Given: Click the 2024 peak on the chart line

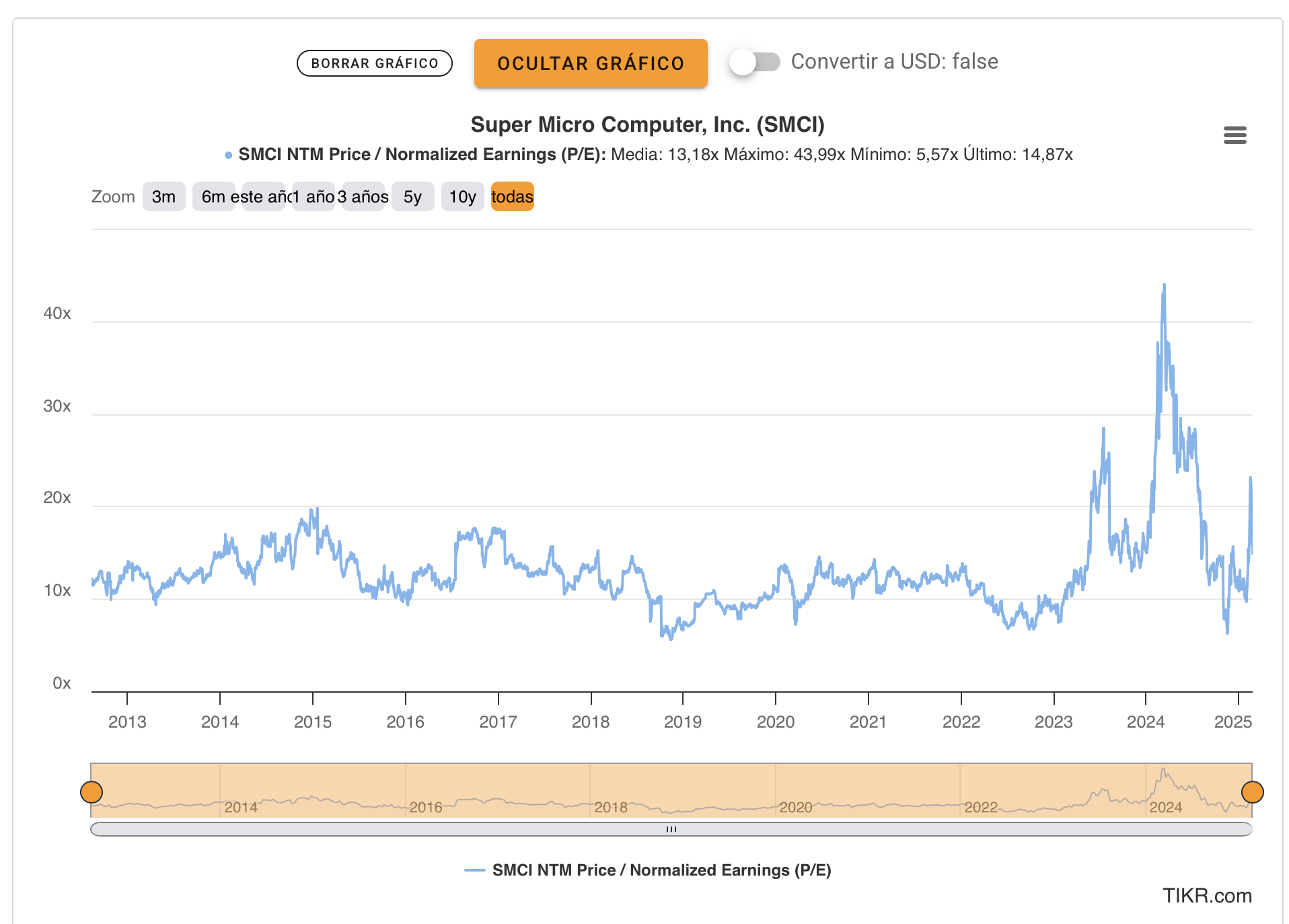Looking at the screenshot, I should click(x=1164, y=285).
